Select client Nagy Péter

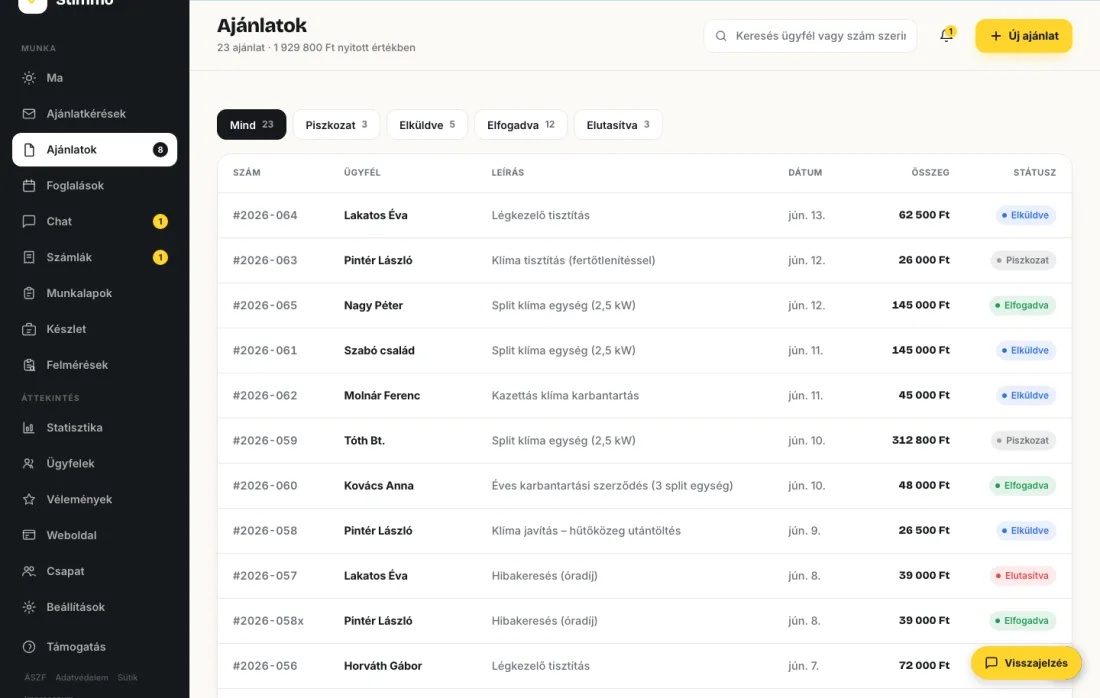tap(373, 305)
